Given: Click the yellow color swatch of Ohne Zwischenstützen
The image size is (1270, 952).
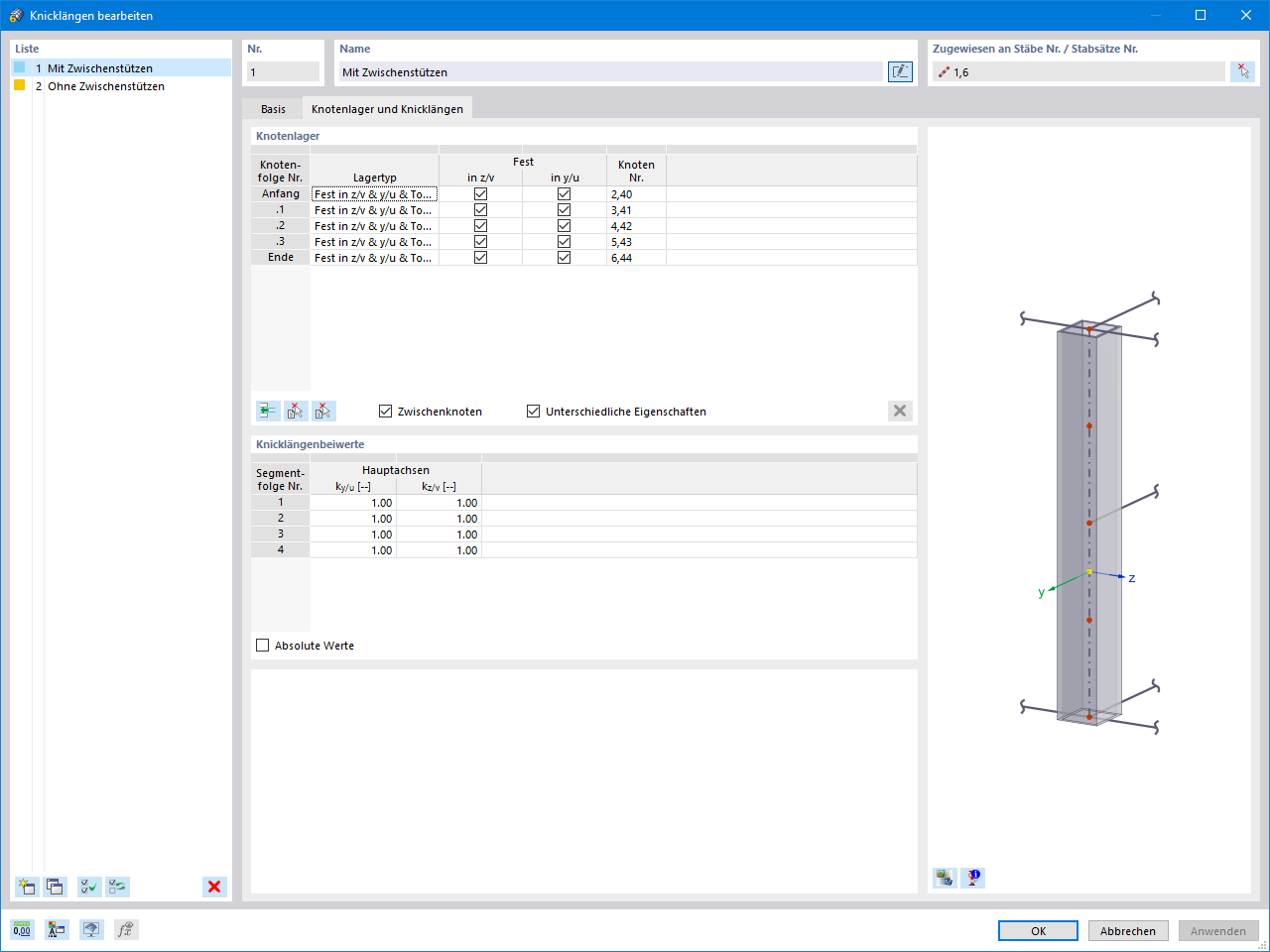Looking at the screenshot, I should click(x=17, y=86).
